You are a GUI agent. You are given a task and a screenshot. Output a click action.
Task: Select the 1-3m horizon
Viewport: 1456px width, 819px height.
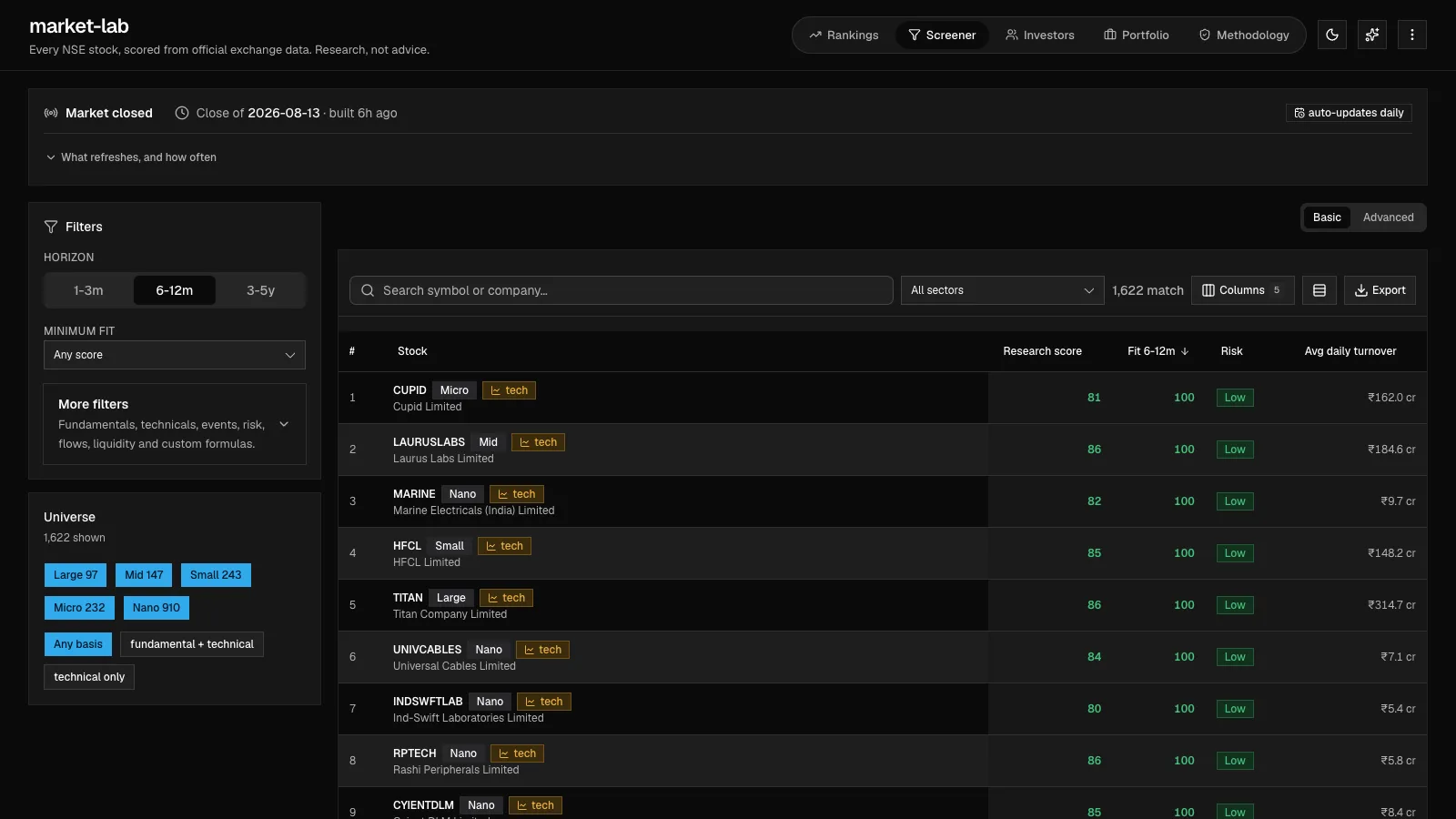coord(88,290)
